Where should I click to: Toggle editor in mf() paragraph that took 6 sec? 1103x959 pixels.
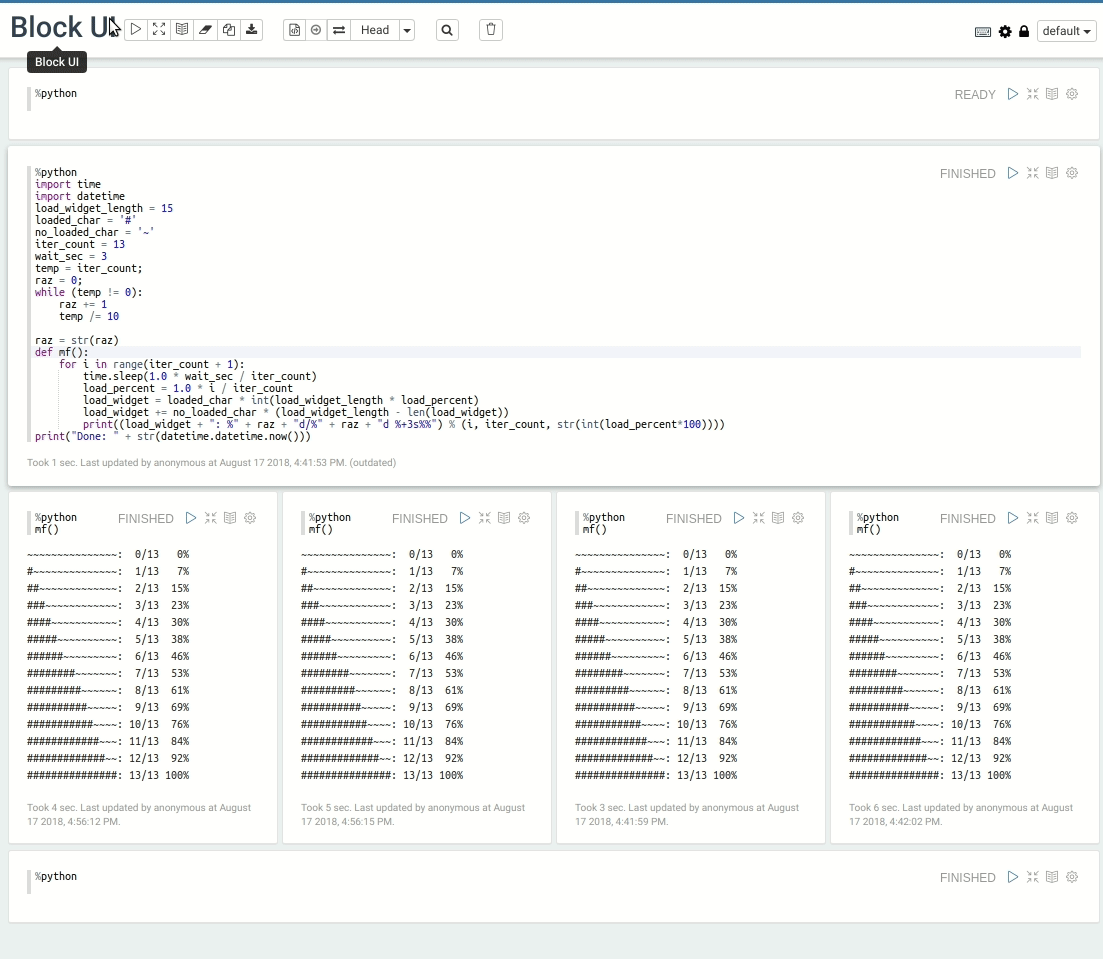pyautogui.click(x=1033, y=518)
